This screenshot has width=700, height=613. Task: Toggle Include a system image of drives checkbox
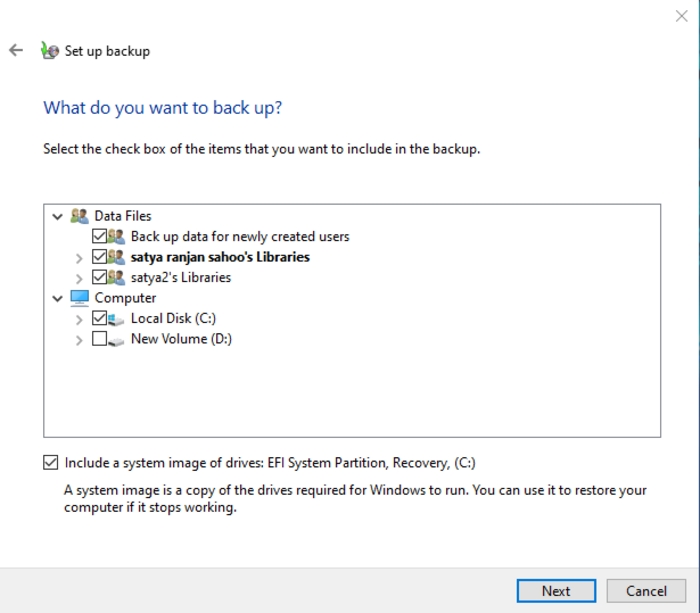51,463
